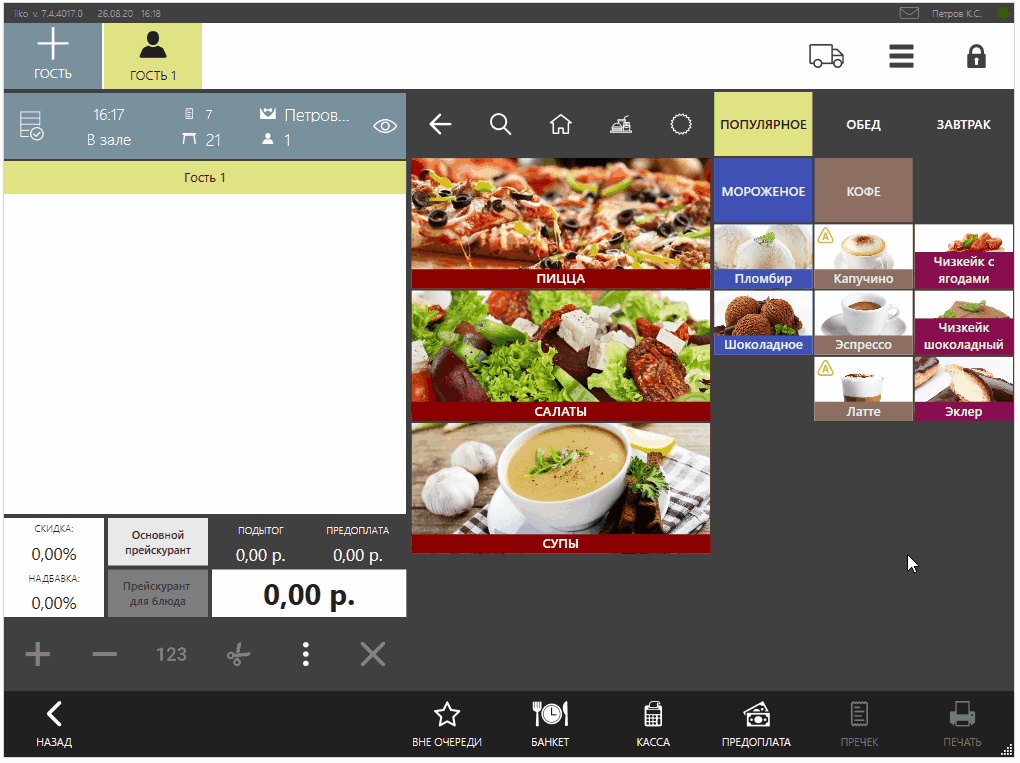The width and height of the screenshot is (1020, 763).
Task: Lock the terminal with padlock icon
Action: click(x=976, y=56)
